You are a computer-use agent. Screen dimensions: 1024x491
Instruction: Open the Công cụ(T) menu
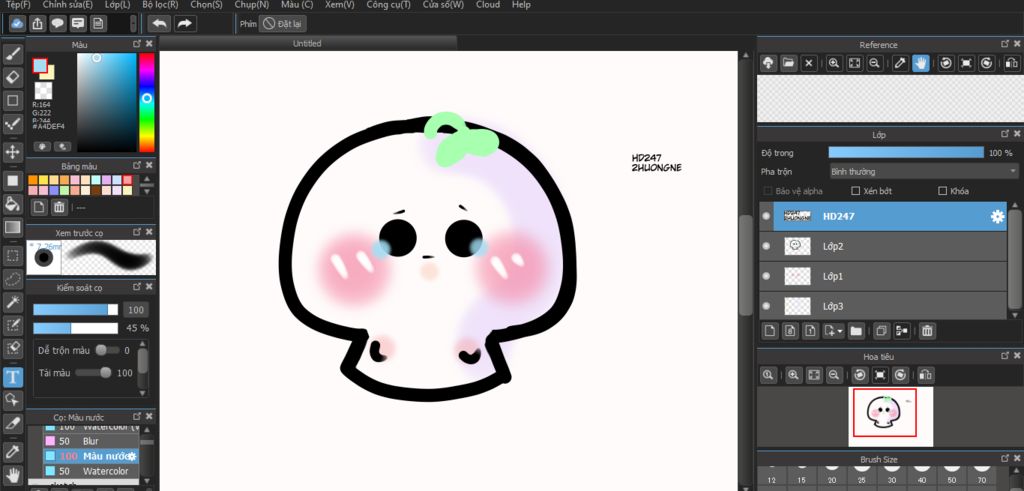[389, 5]
